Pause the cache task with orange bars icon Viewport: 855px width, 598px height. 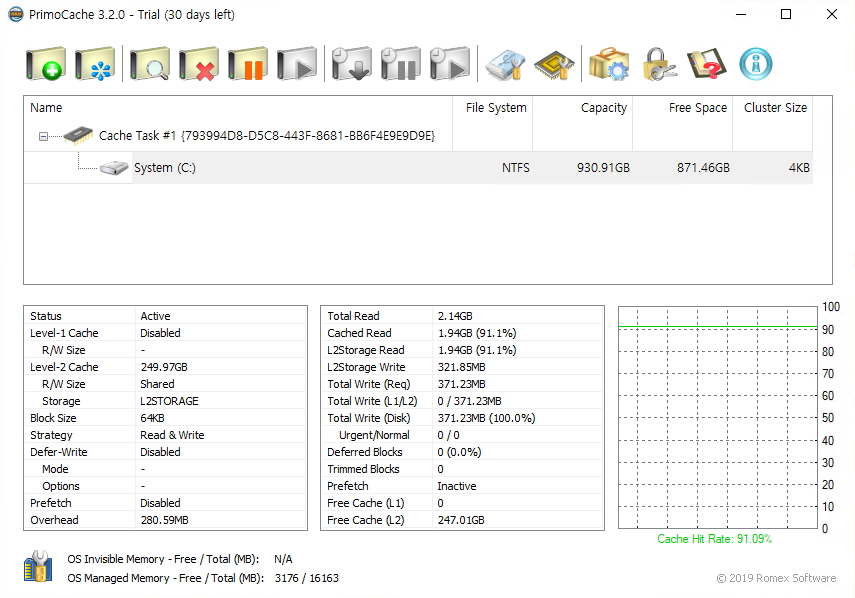tap(248, 64)
